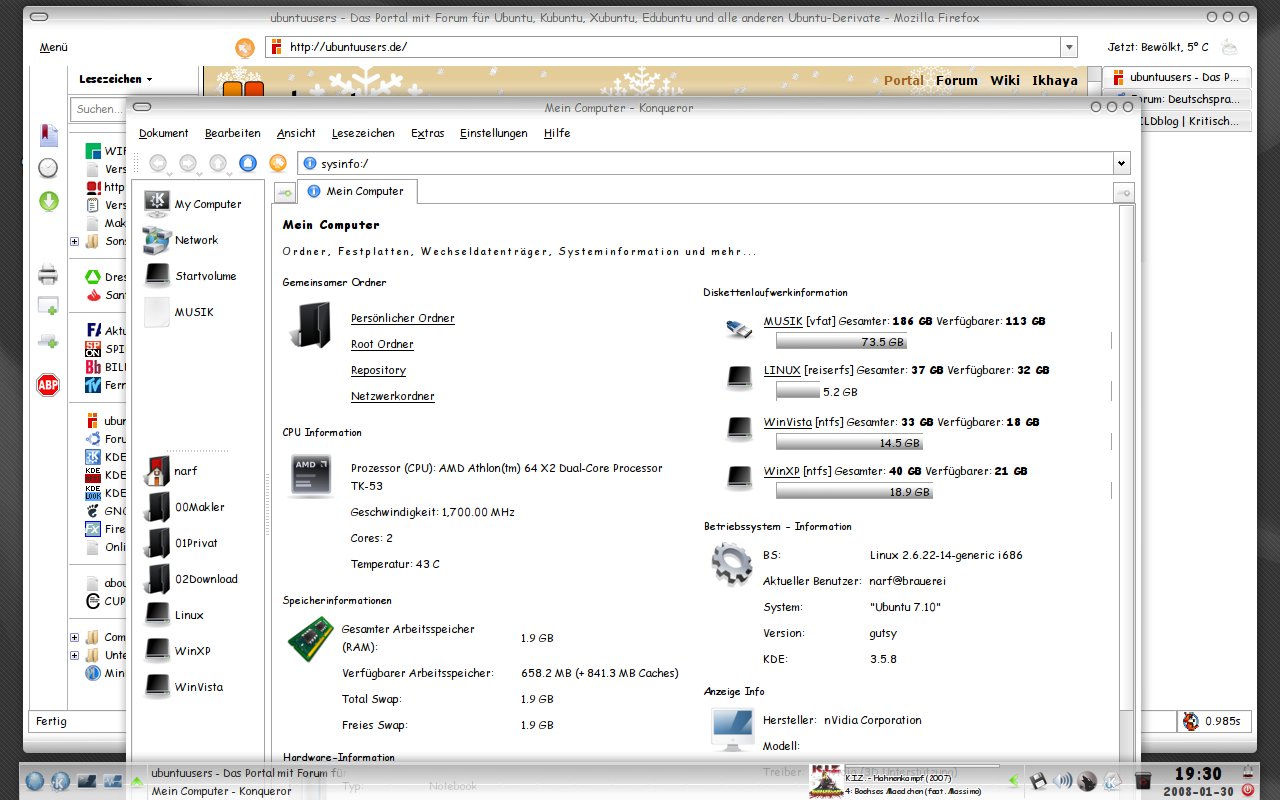Open the Linux drive in sidebar
The height and width of the screenshot is (800, 1280).
point(174,615)
